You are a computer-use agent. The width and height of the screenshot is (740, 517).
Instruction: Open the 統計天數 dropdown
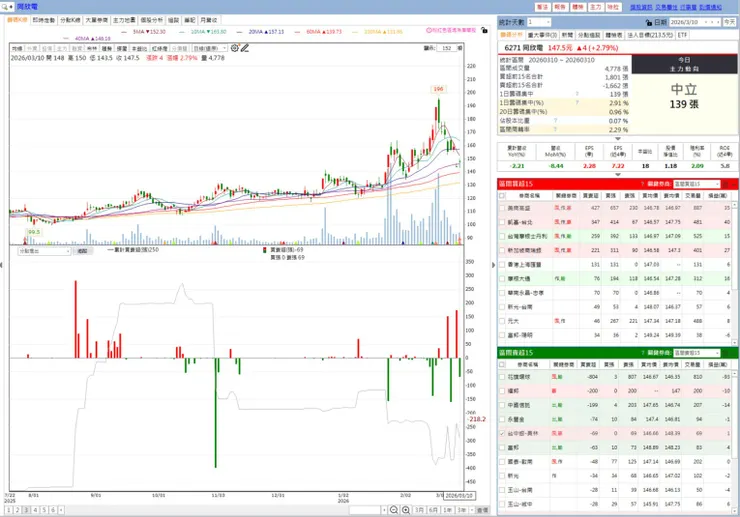click(x=548, y=22)
